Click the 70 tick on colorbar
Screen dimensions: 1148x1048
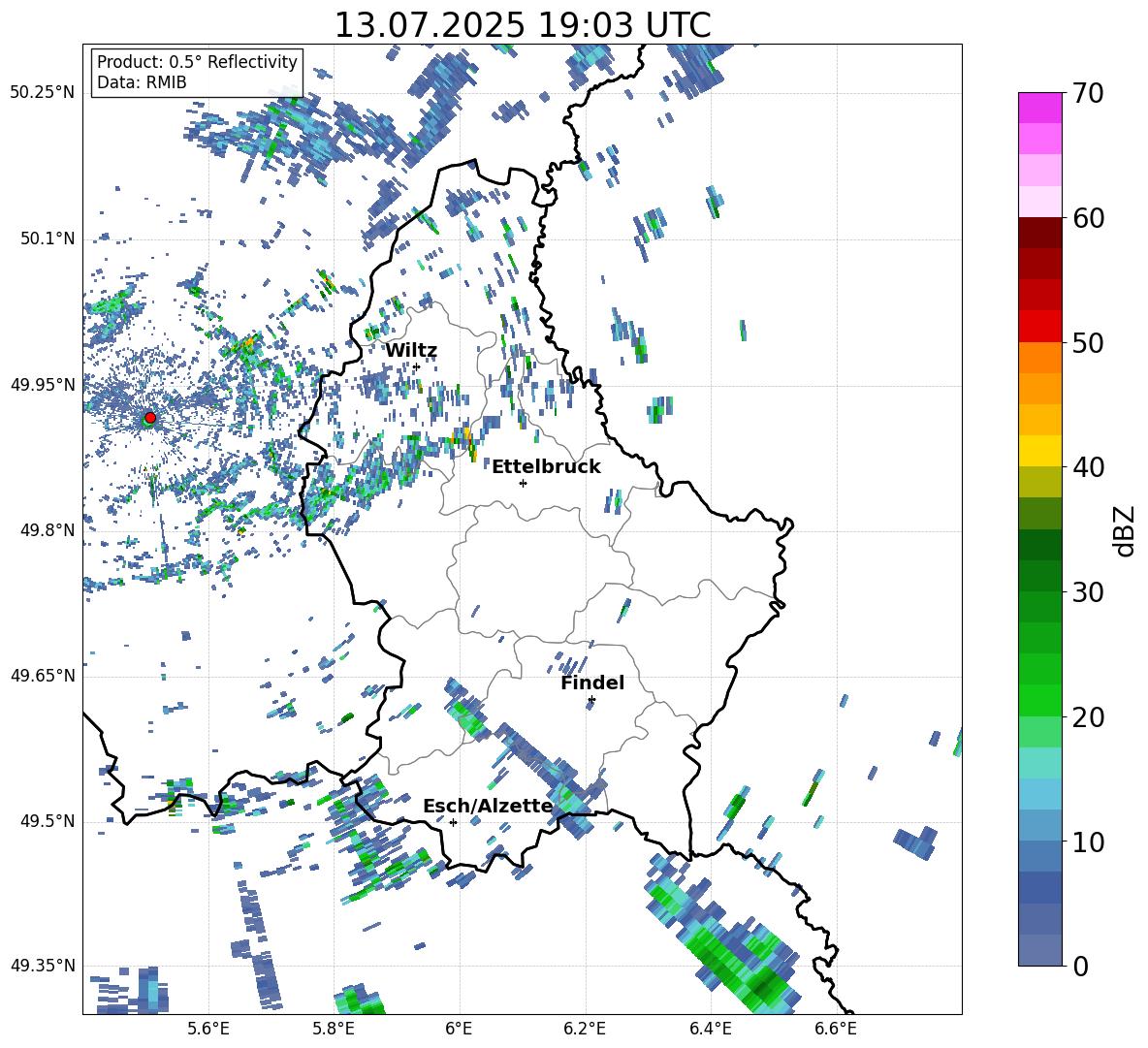click(1087, 93)
